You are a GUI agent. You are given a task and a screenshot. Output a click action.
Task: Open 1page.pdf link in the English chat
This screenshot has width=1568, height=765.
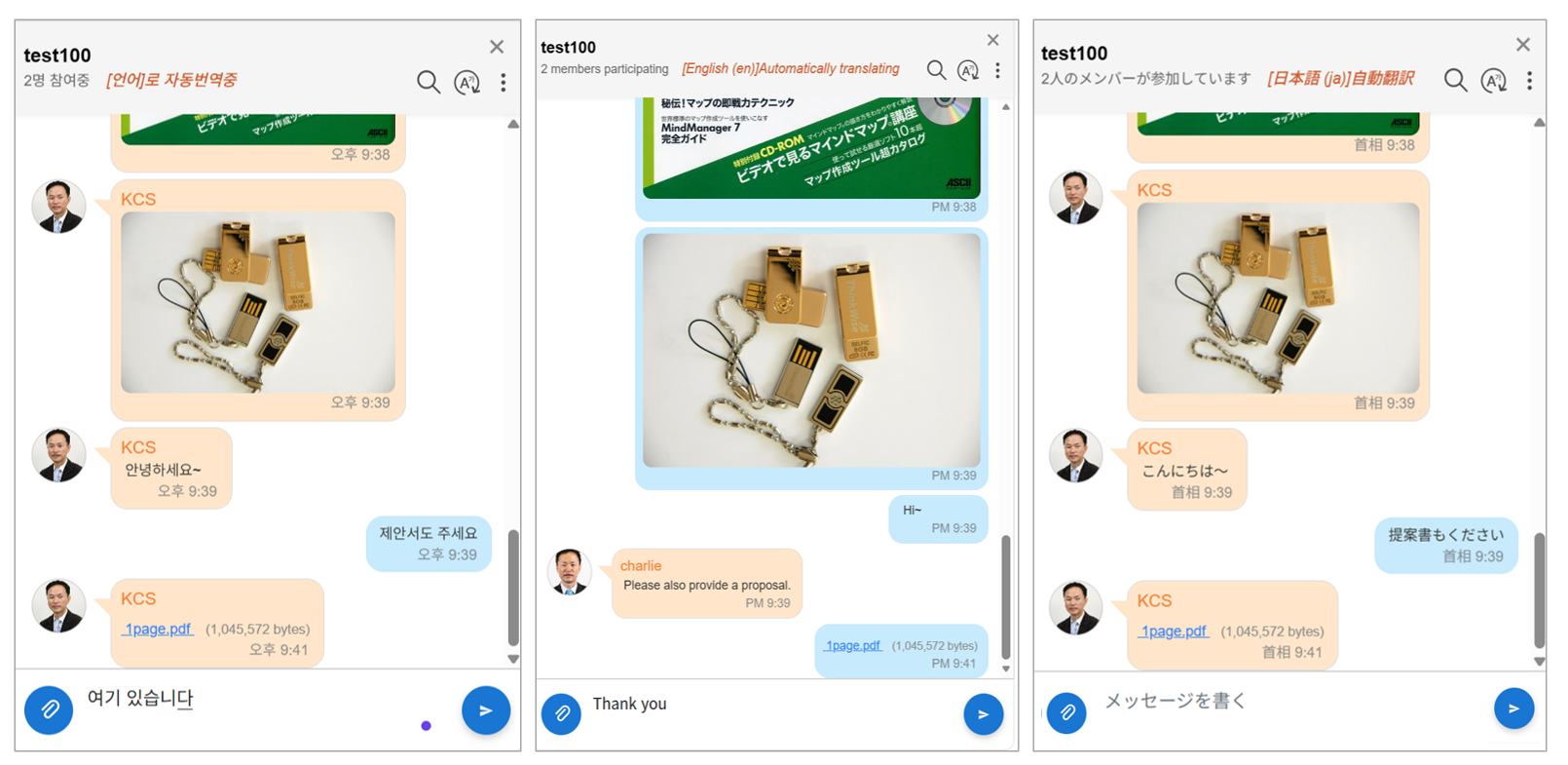coord(852,645)
